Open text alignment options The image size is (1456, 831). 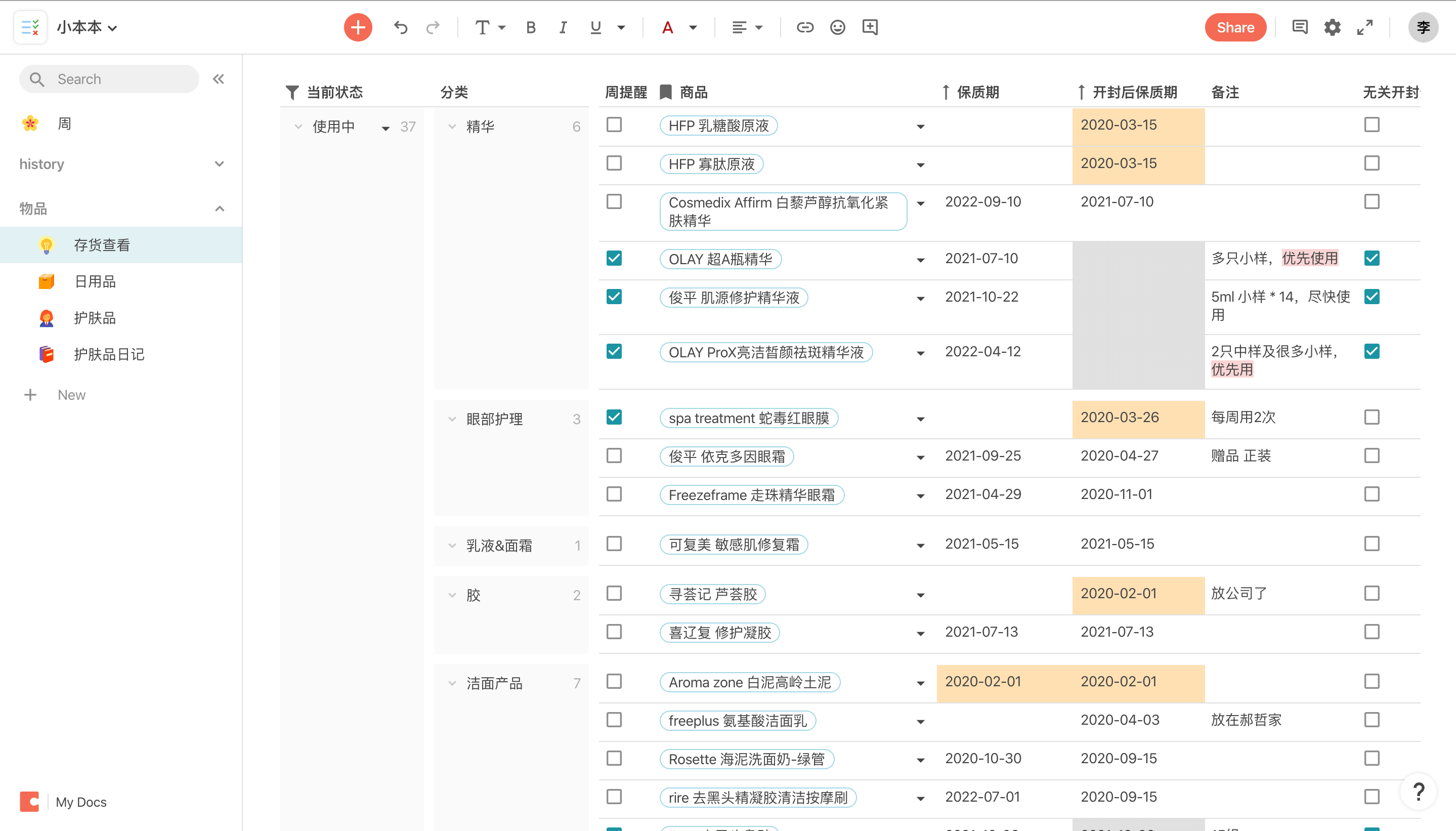point(746,27)
